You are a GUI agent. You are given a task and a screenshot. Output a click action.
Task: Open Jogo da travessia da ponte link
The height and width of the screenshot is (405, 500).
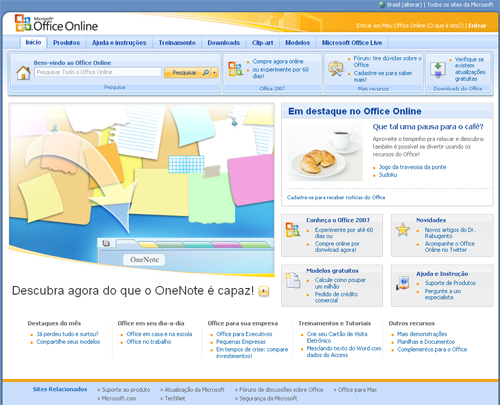(412, 167)
